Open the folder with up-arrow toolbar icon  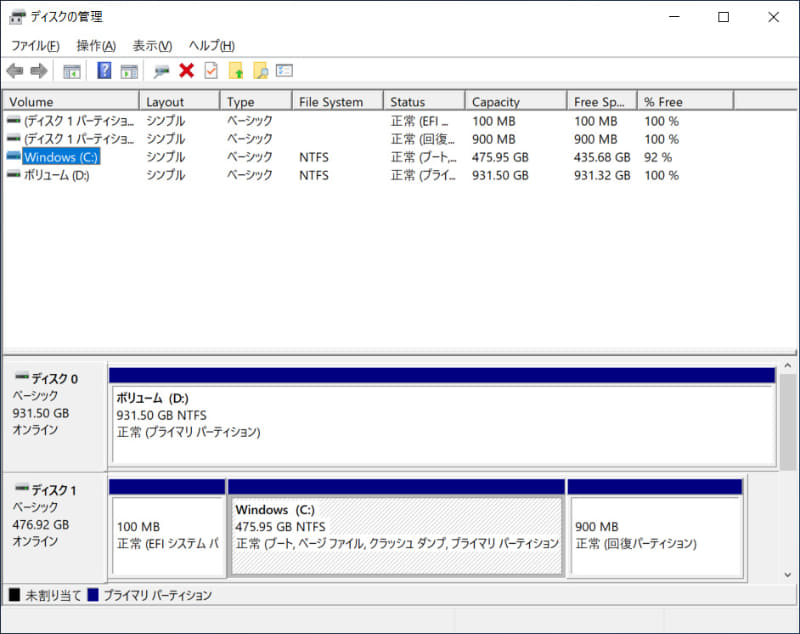pyautogui.click(x=238, y=70)
